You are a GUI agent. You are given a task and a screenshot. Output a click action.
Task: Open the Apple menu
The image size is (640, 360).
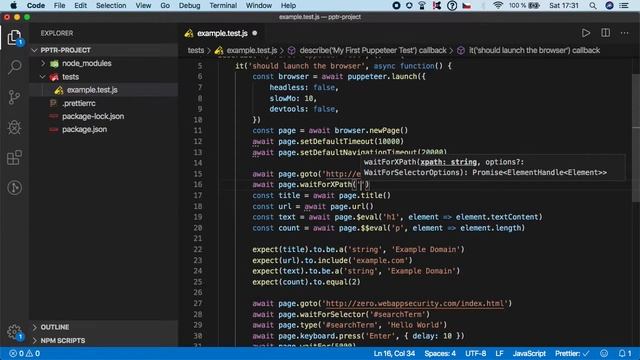13,5
